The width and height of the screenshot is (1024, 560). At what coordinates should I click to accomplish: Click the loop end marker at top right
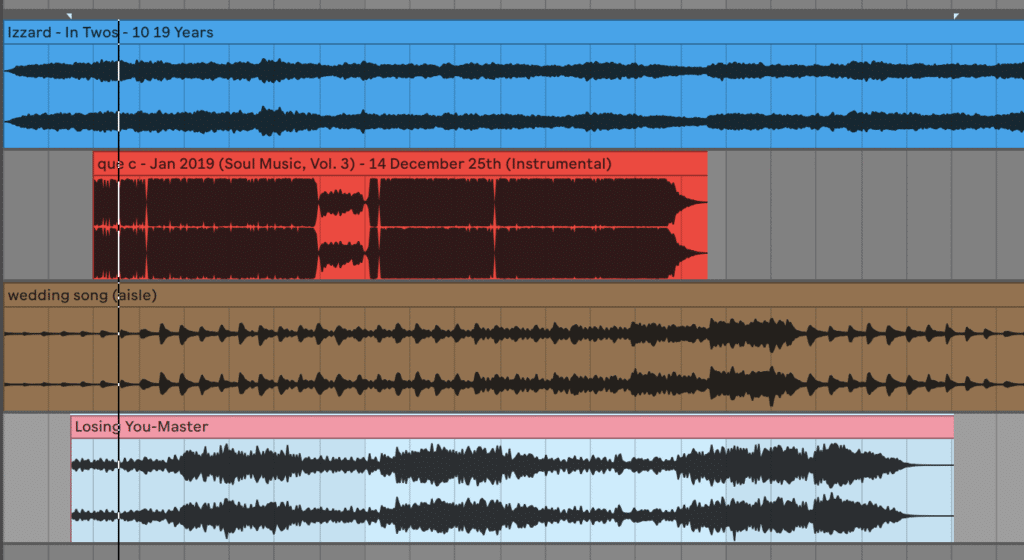(956, 16)
